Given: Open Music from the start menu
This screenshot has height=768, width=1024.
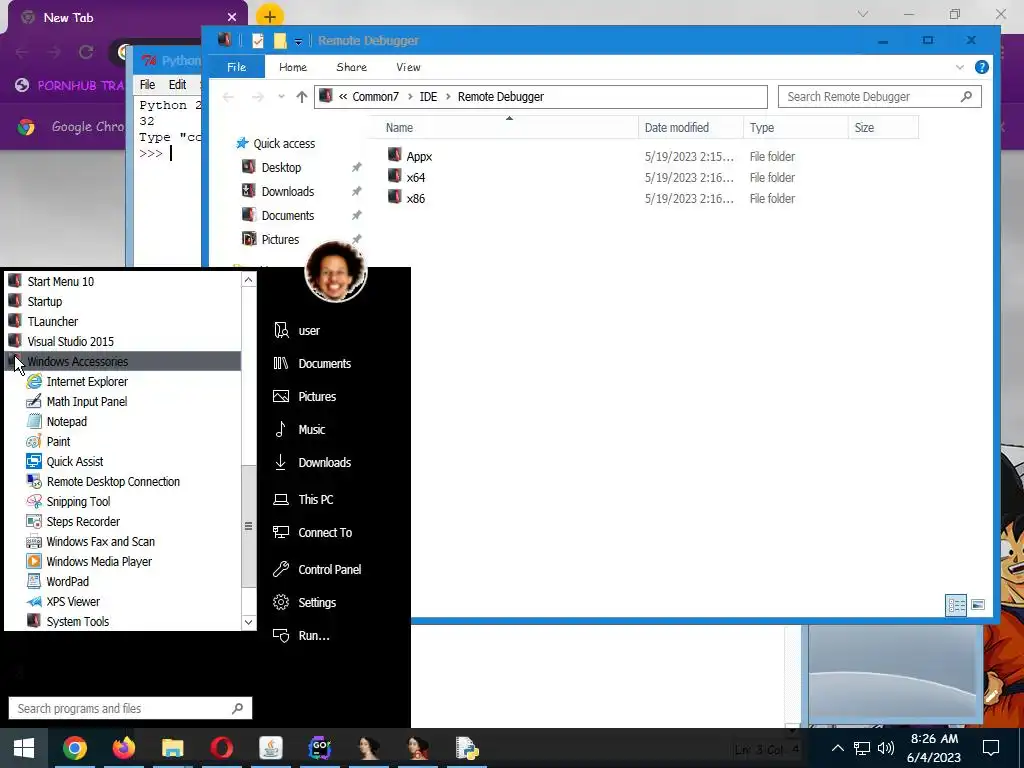Looking at the screenshot, I should point(311,430).
